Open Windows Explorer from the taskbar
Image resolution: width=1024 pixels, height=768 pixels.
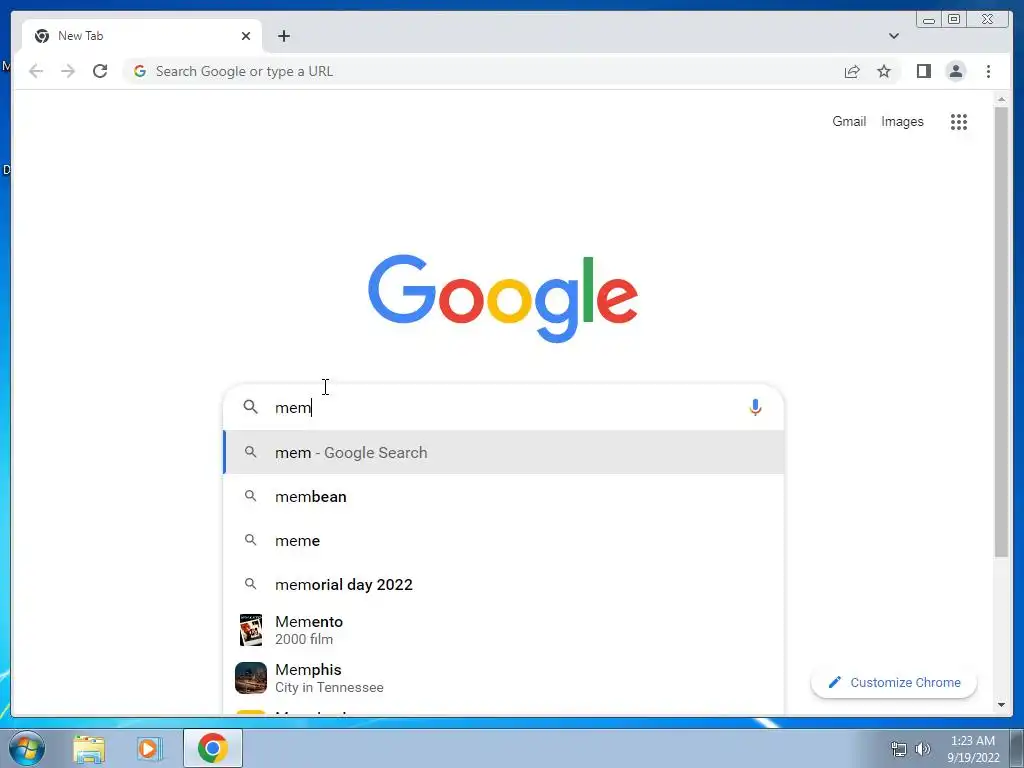89,748
